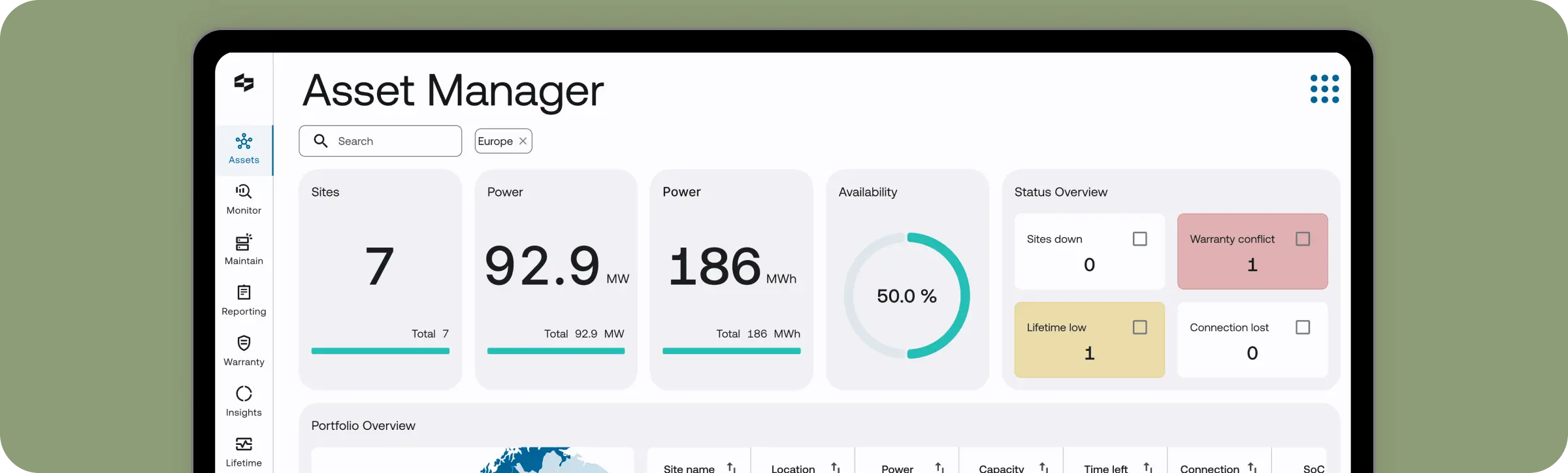Click the "Status Overview" heading
Image resolution: width=1568 pixels, height=473 pixels.
coord(1061,192)
